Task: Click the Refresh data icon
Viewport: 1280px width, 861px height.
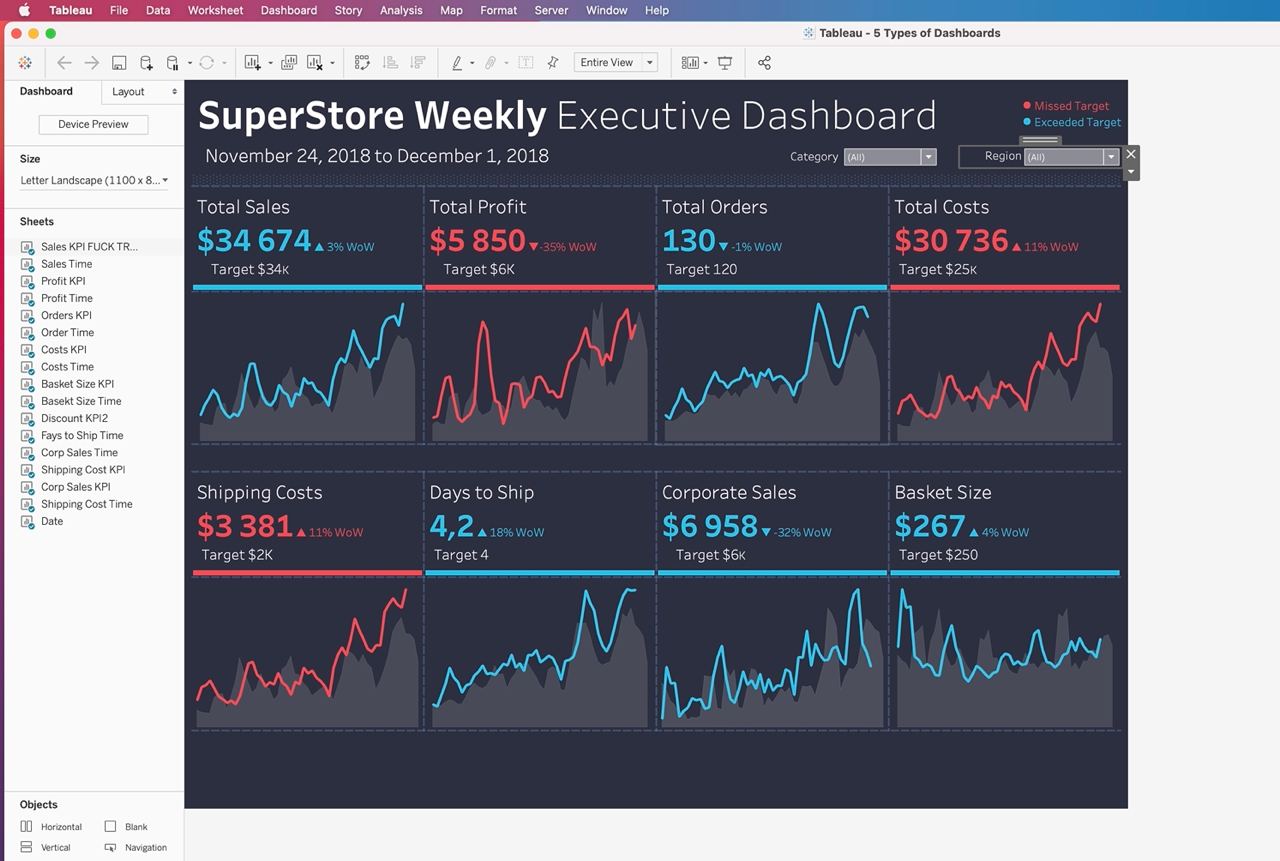Action: pyautogui.click(x=206, y=62)
